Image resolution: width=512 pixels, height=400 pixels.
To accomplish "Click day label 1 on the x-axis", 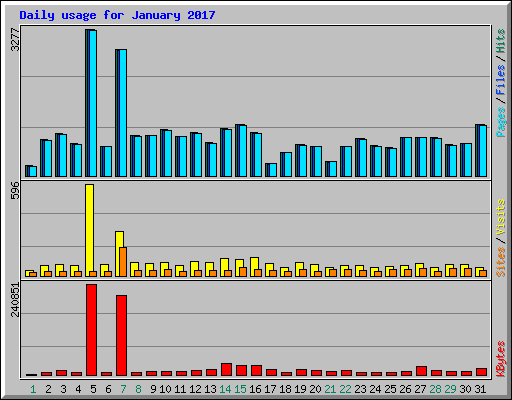I will (x=33, y=389).
